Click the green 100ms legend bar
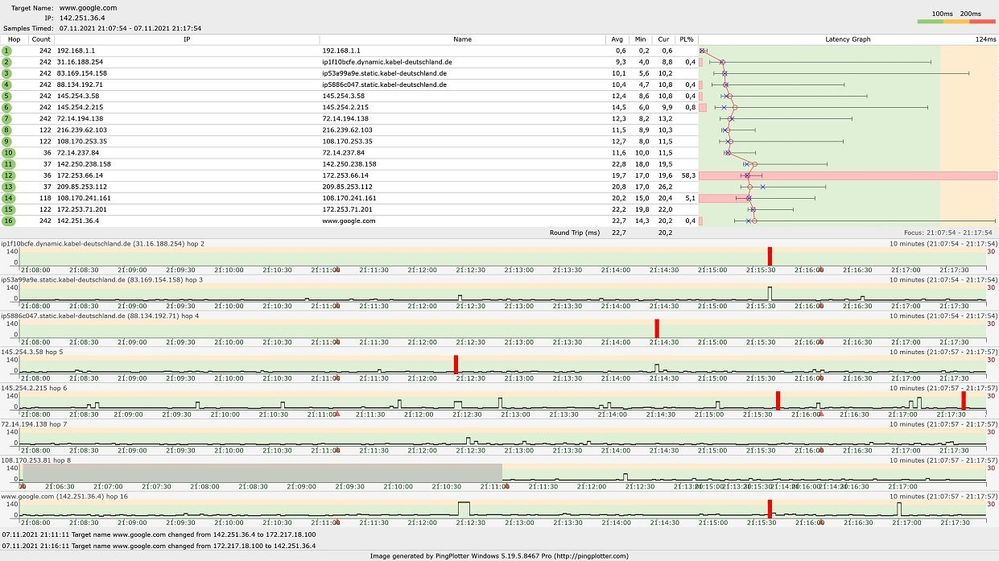The image size is (999, 561). tap(930, 22)
